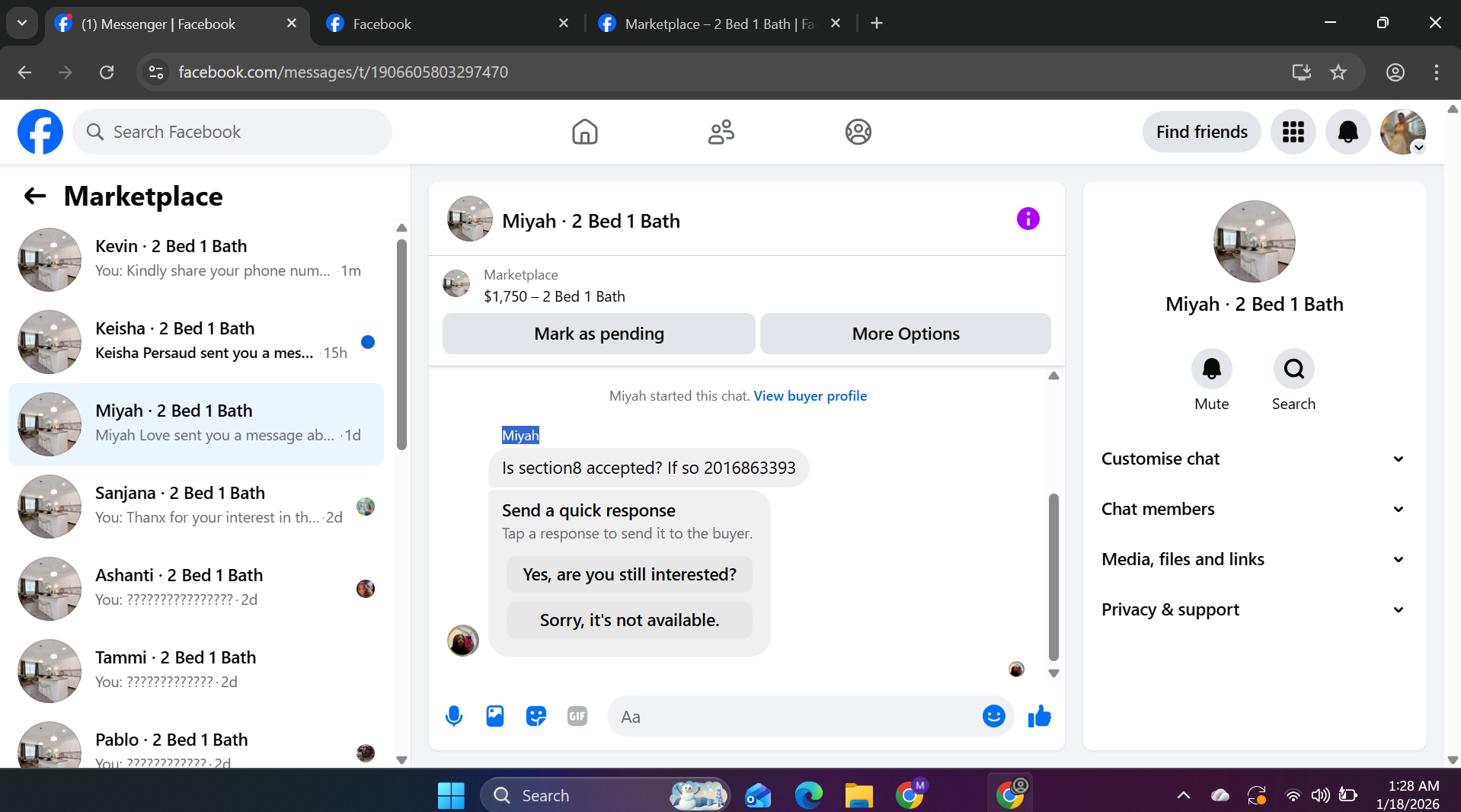Open Windows Start menu

tap(451, 795)
